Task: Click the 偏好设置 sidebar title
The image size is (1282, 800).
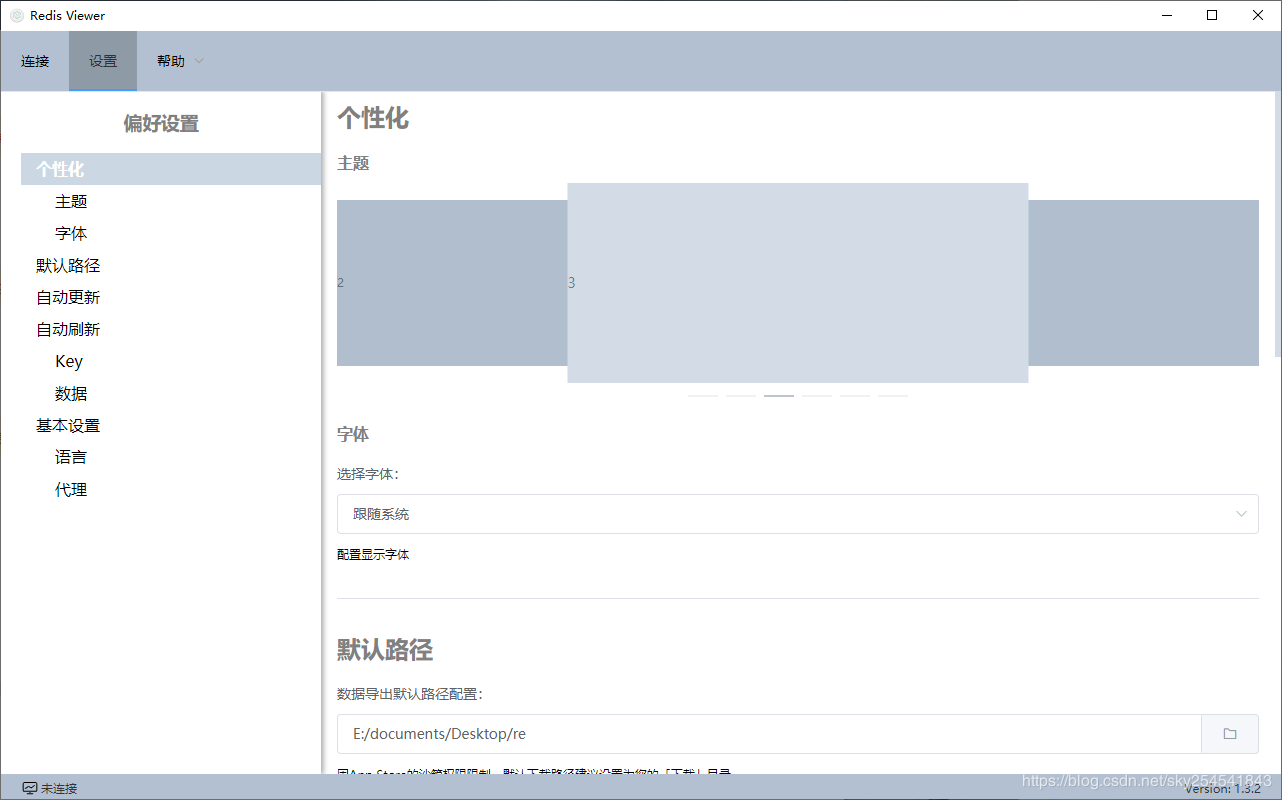Action: [x=161, y=124]
